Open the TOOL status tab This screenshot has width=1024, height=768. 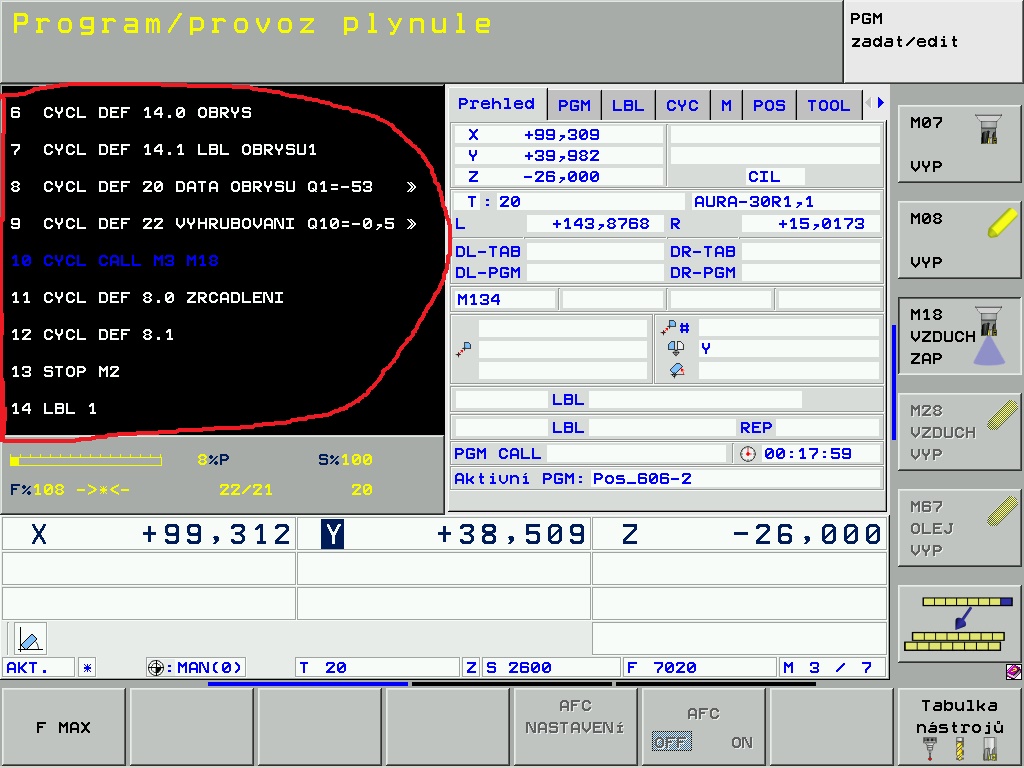pos(828,105)
